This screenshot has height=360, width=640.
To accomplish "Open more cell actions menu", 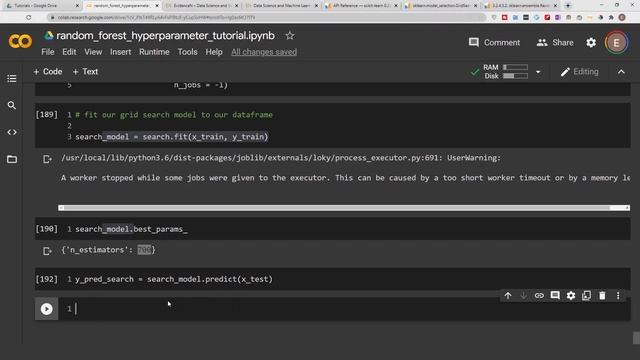I will coord(618,296).
